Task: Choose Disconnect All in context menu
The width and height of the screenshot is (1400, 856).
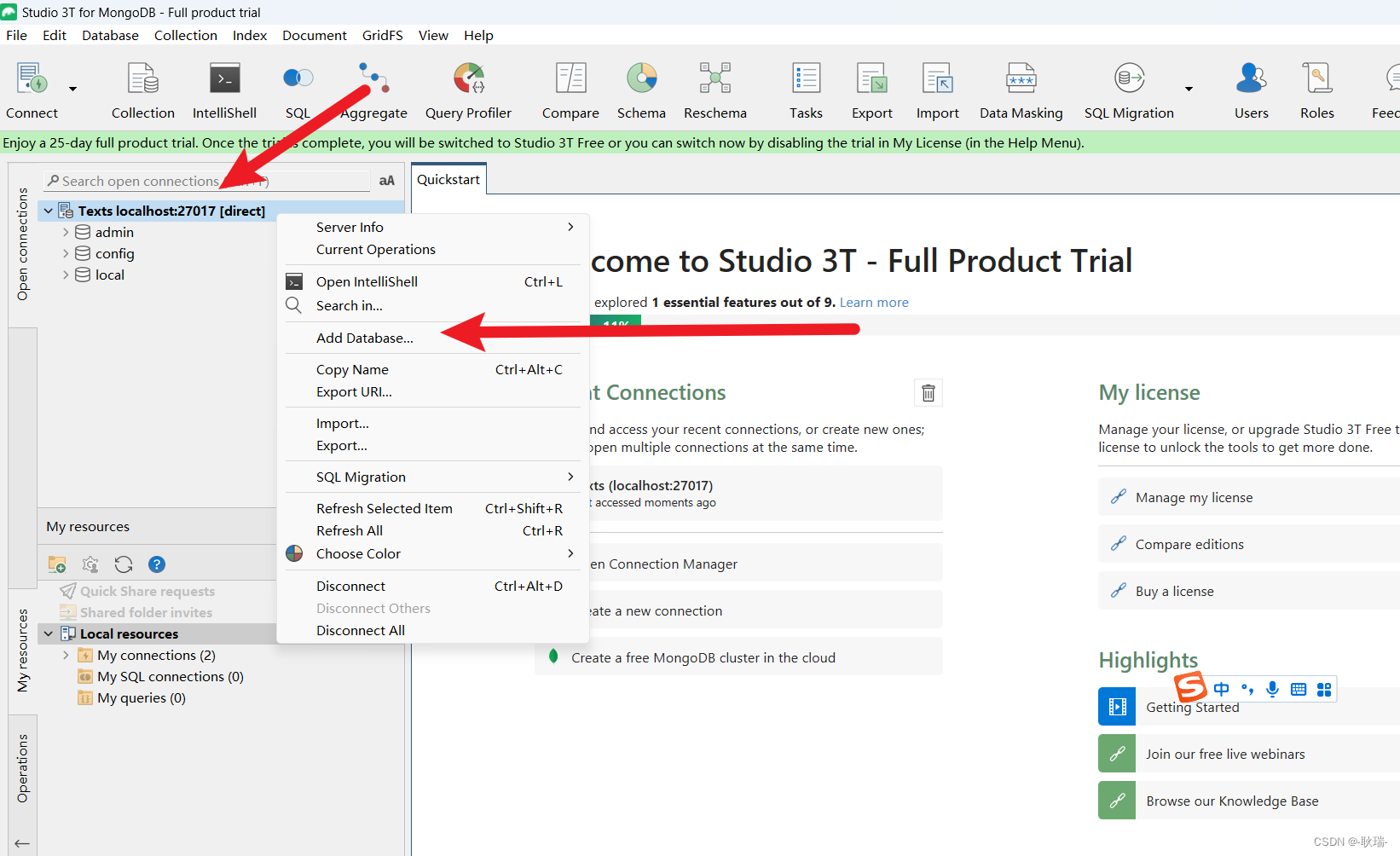Action: pyautogui.click(x=433, y=630)
